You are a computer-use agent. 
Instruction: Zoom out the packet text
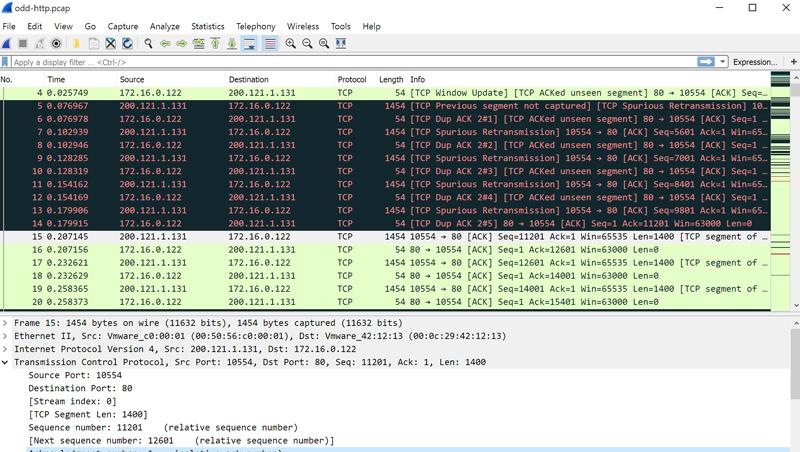[307, 44]
